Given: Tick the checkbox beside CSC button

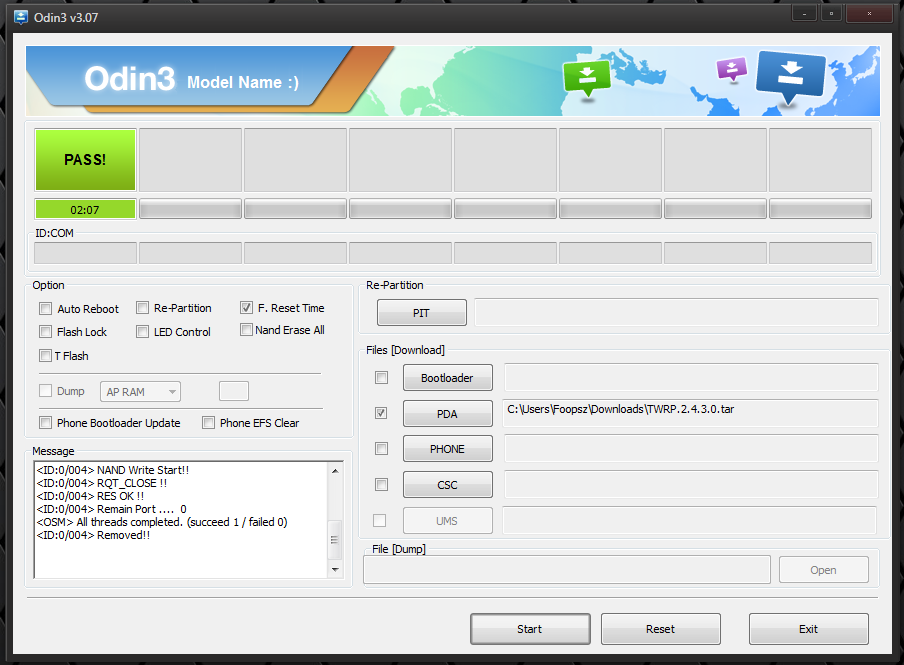Looking at the screenshot, I should pos(381,484).
